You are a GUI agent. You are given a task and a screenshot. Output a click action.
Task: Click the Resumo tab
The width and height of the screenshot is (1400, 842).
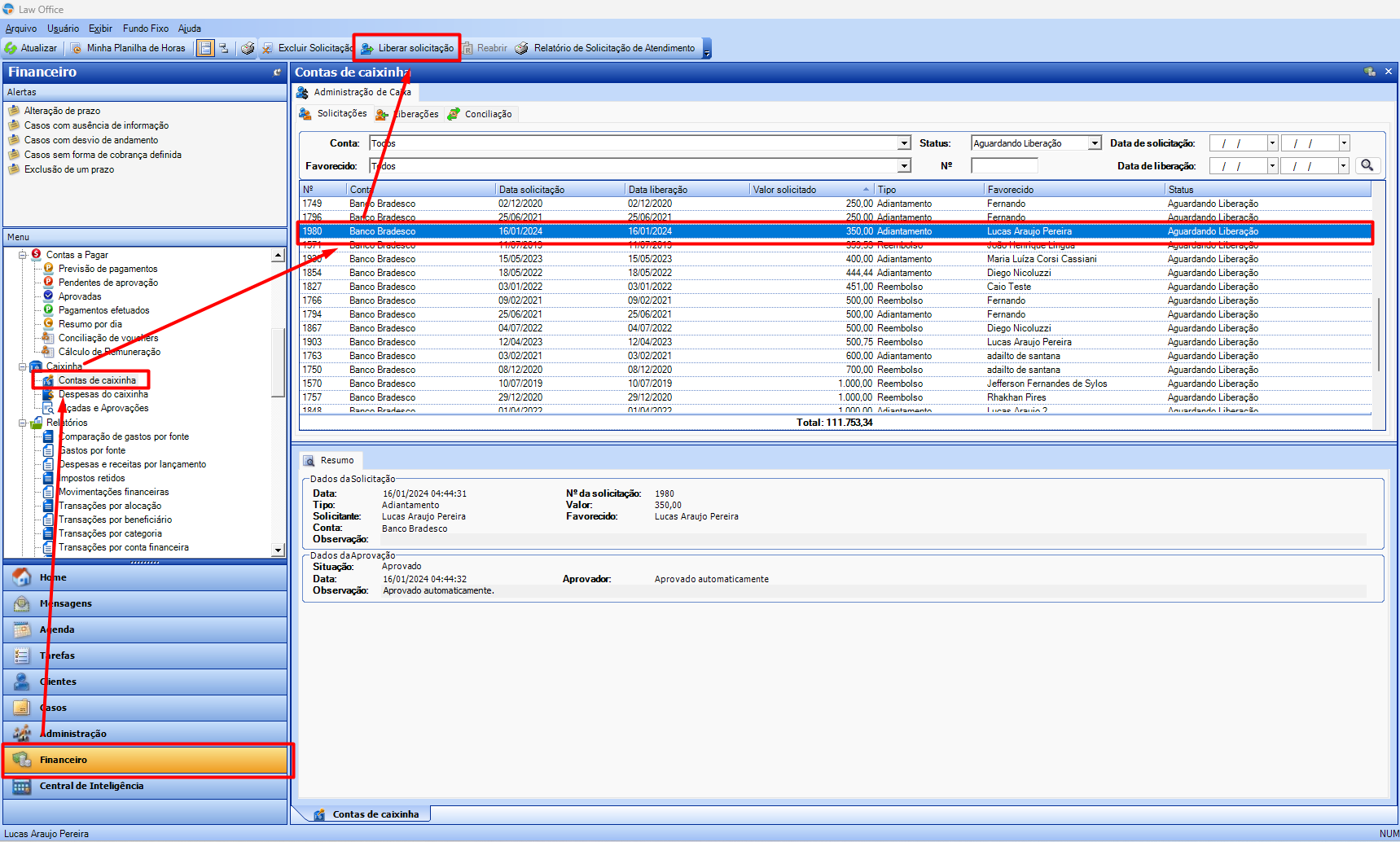coord(330,460)
